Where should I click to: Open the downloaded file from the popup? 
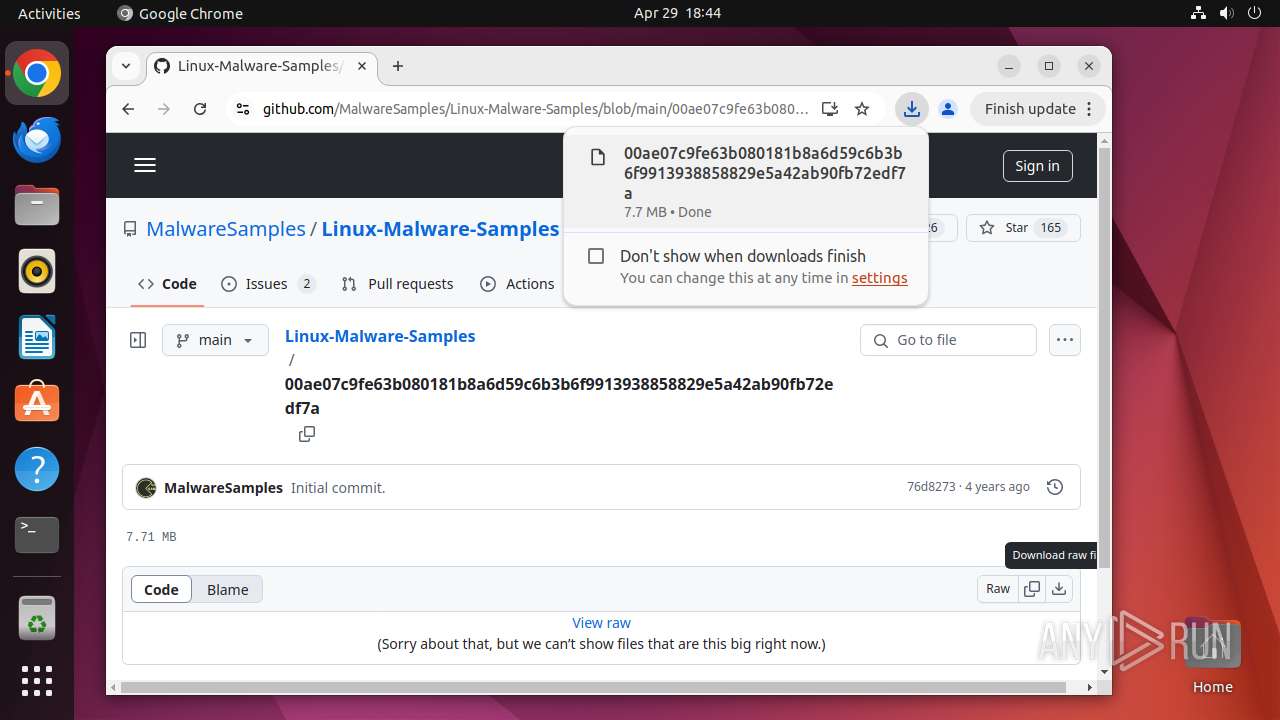pyautogui.click(x=745, y=182)
